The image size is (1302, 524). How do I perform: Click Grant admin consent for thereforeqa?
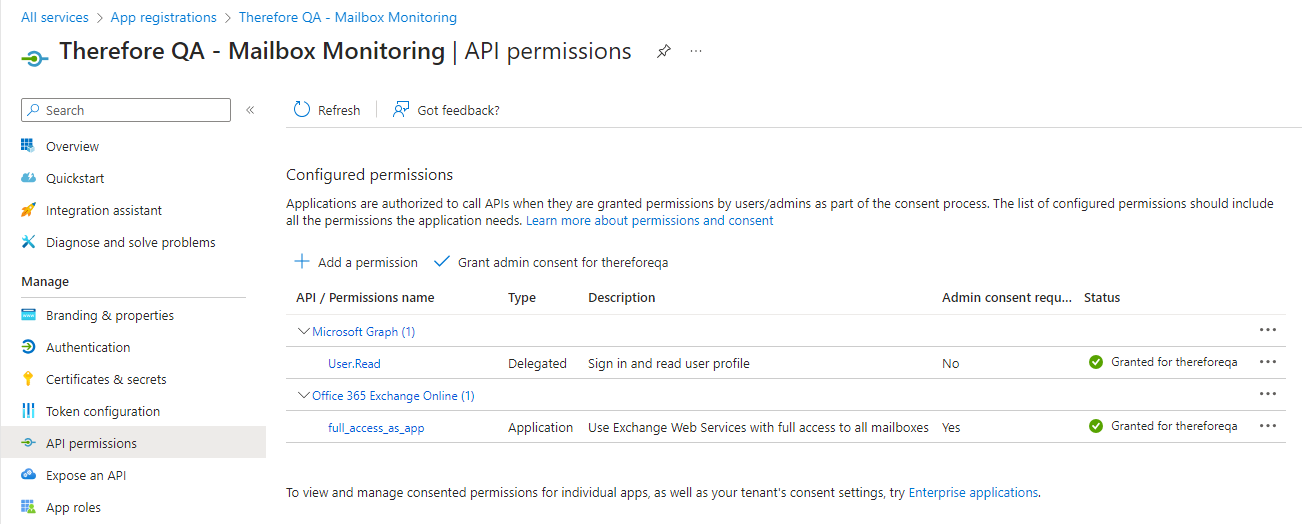tap(551, 262)
